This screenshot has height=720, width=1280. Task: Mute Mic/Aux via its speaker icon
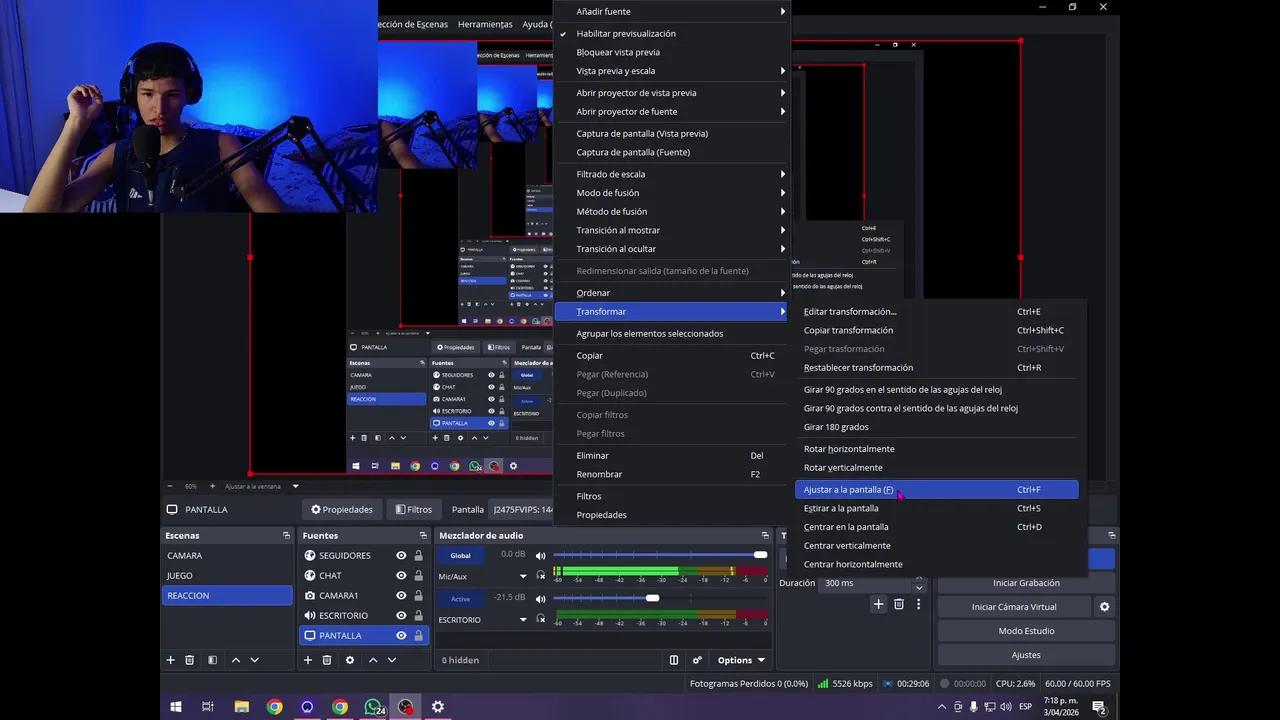coord(541,556)
